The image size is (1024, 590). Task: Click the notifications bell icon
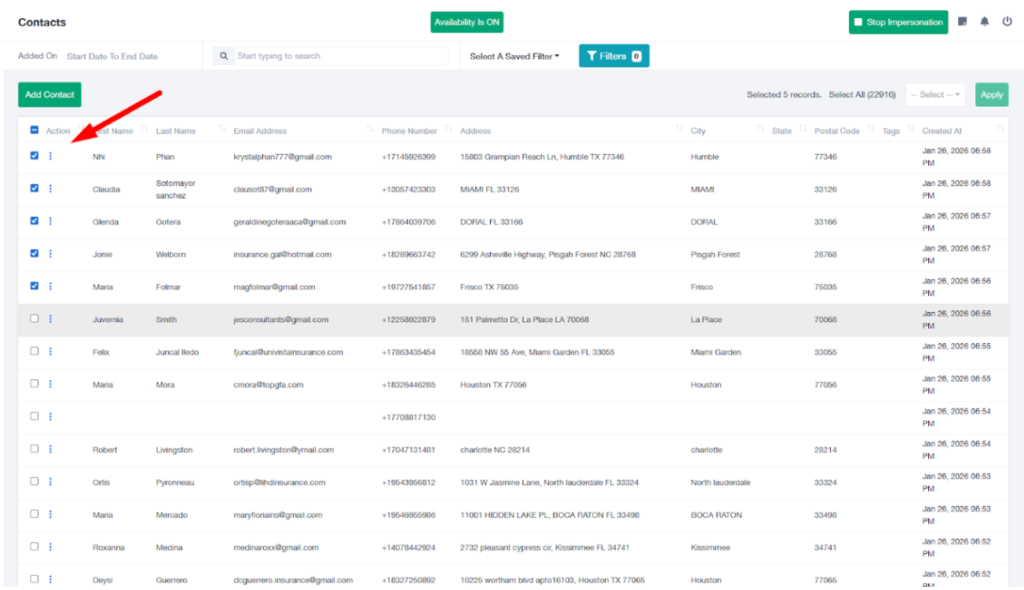985,22
